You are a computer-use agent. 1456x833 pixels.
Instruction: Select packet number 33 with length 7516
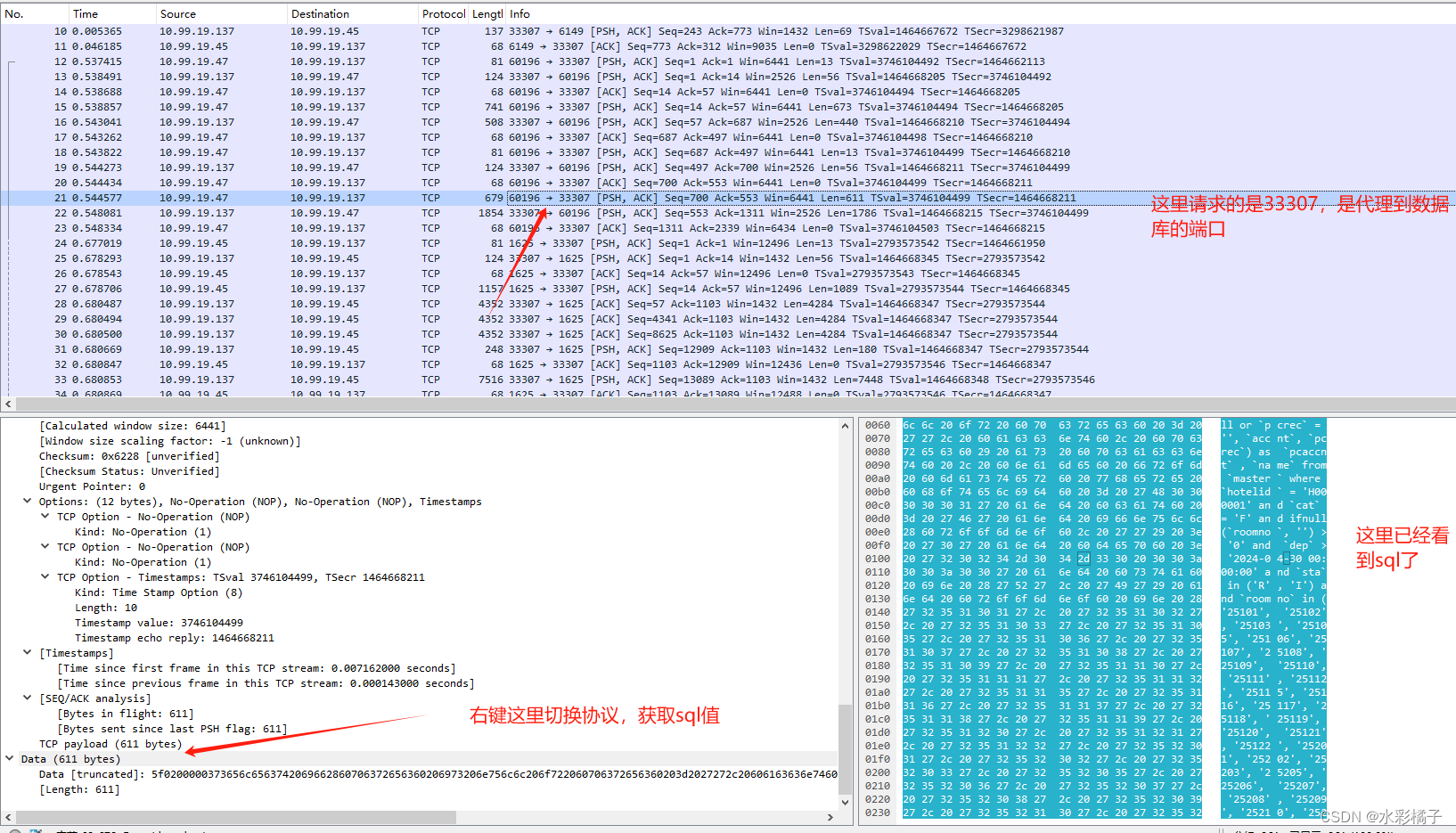pos(728,380)
